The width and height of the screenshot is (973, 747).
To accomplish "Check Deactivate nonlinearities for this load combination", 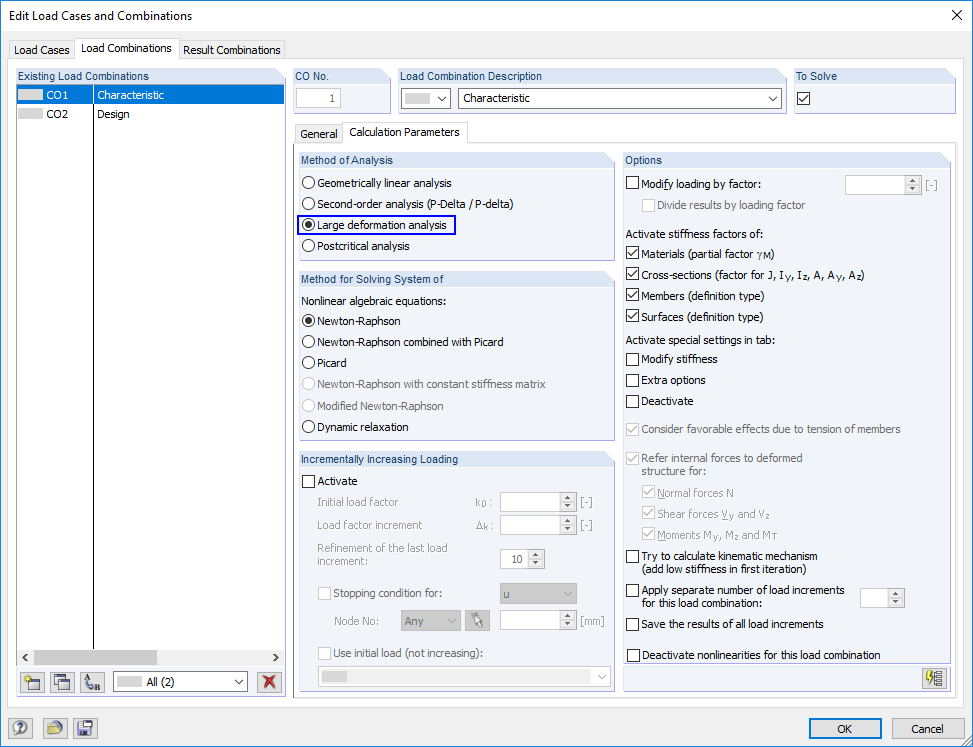I will pos(633,655).
